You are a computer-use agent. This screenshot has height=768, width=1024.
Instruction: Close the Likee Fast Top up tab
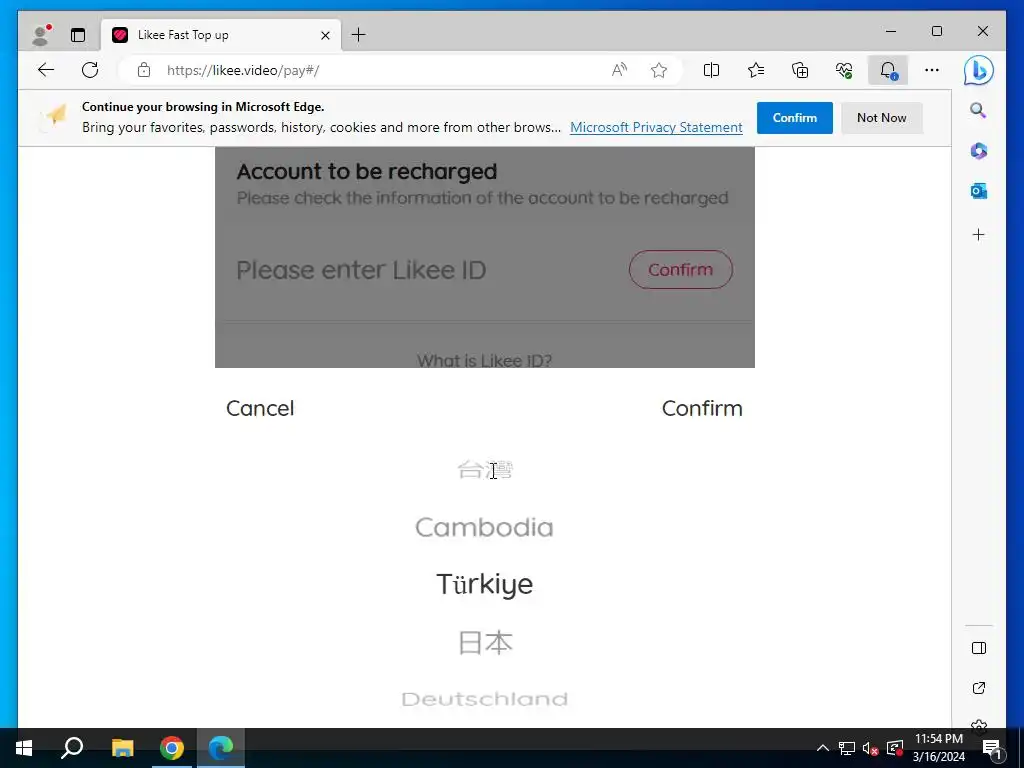tap(325, 35)
